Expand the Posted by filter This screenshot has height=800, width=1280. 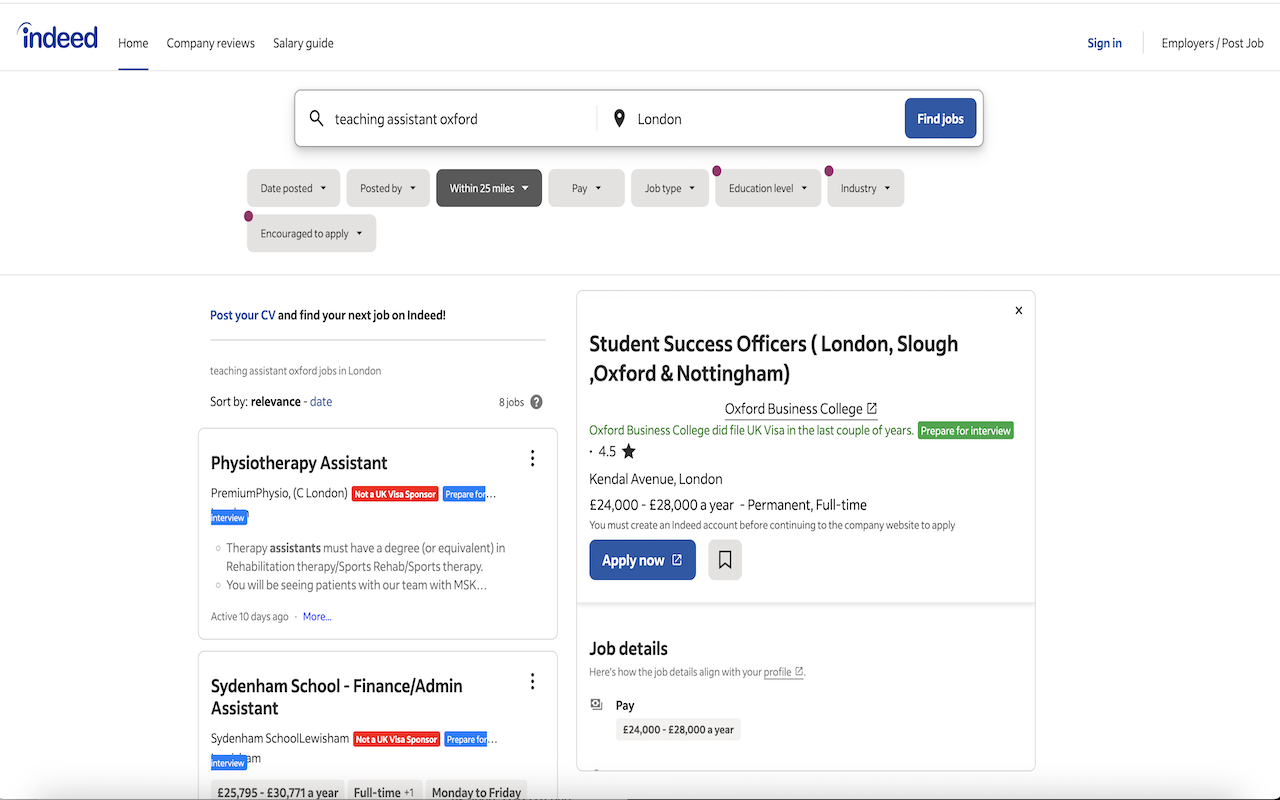pyautogui.click(x=388, y=188)
